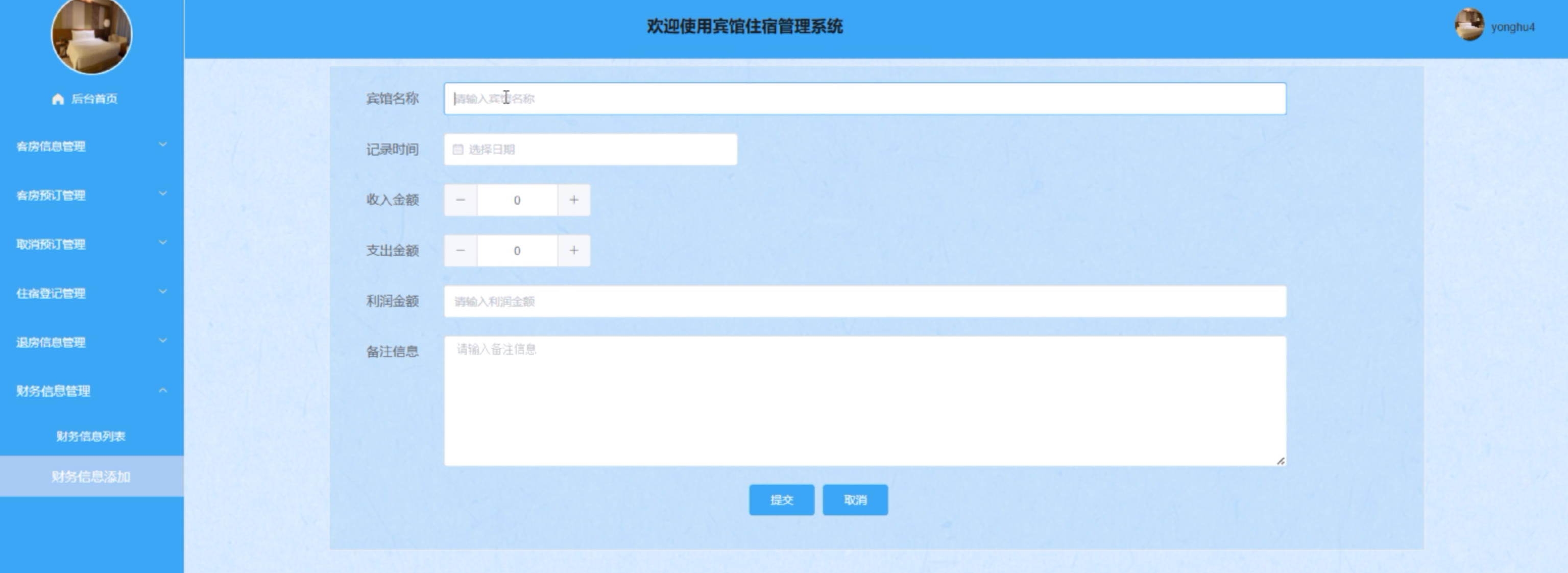
Task: Click the 利润金额 input field
Action: [864, 301]
